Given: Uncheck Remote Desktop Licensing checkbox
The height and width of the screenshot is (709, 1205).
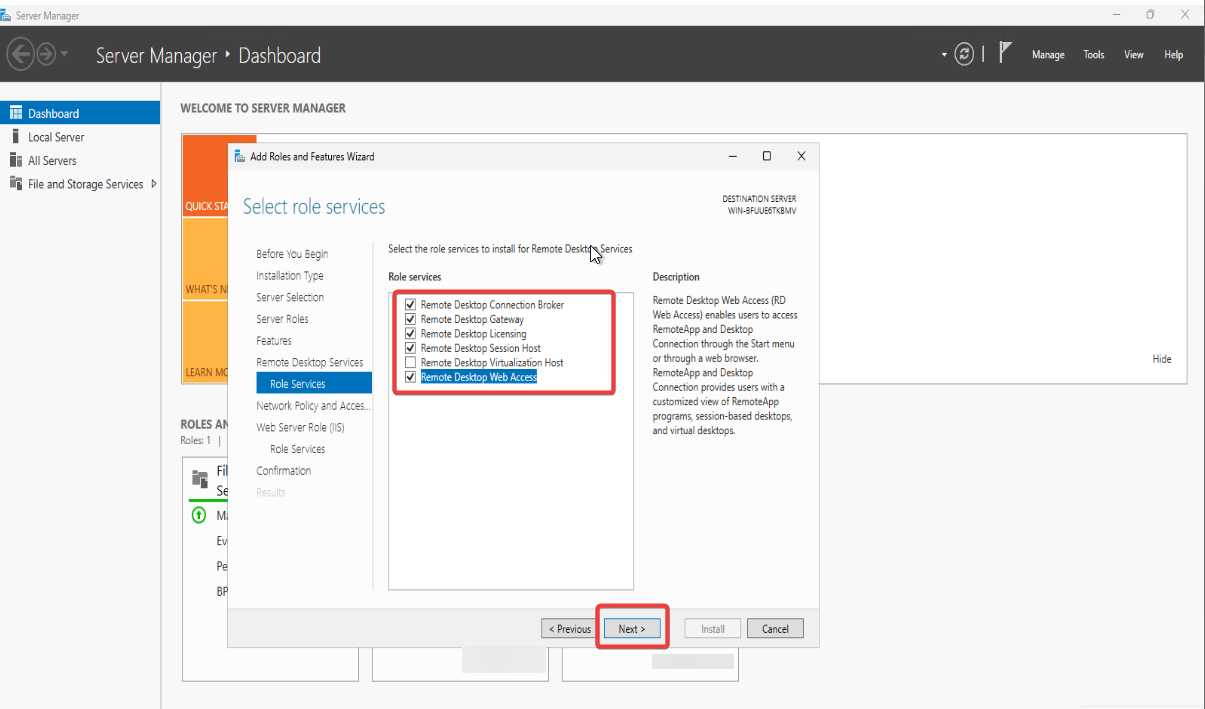Looking at the screenshot, I should pyautogui.click(x=410, y=334).
